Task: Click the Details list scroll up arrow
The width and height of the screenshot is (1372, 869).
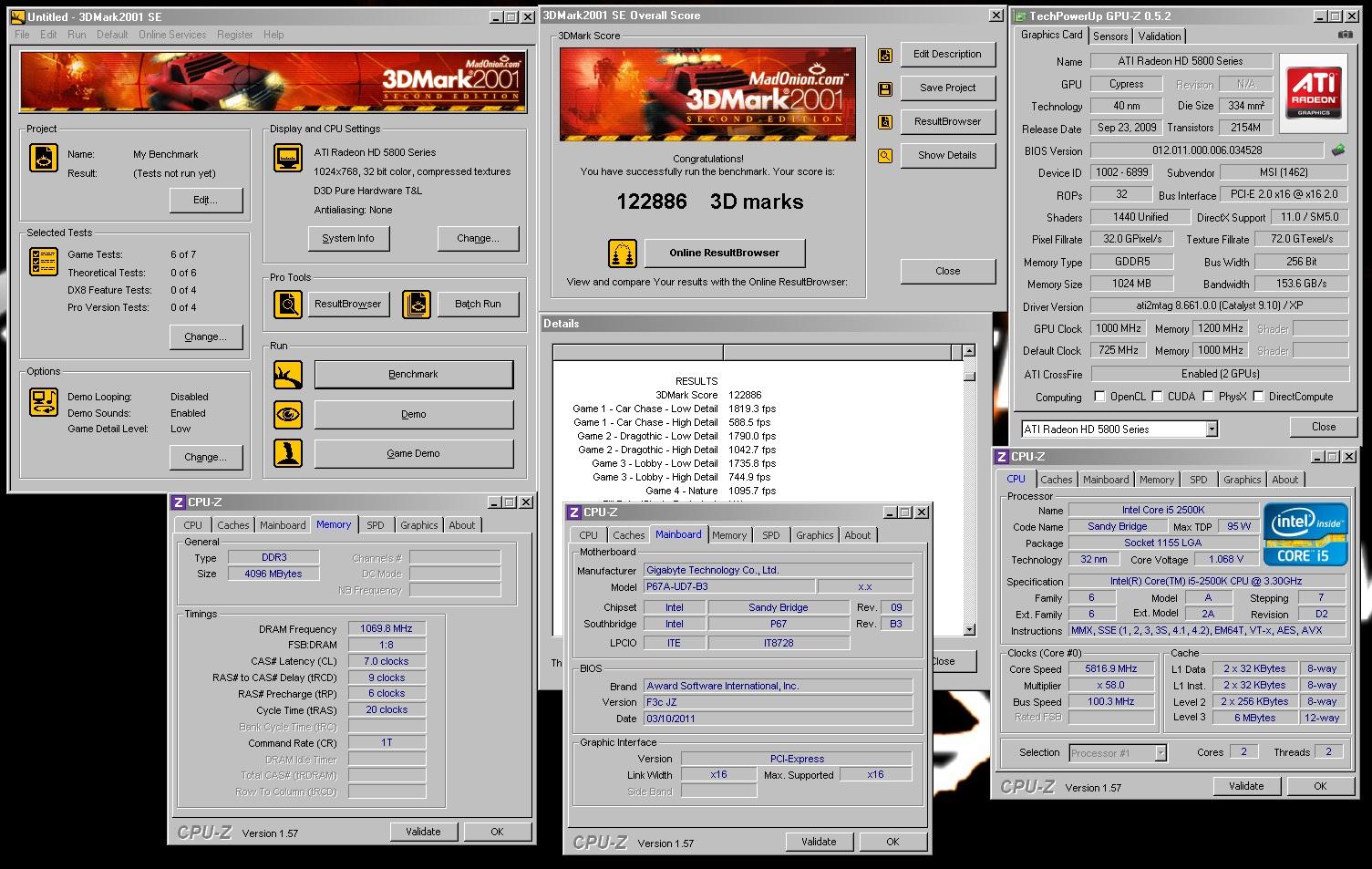Action: (x=969, y=351)
